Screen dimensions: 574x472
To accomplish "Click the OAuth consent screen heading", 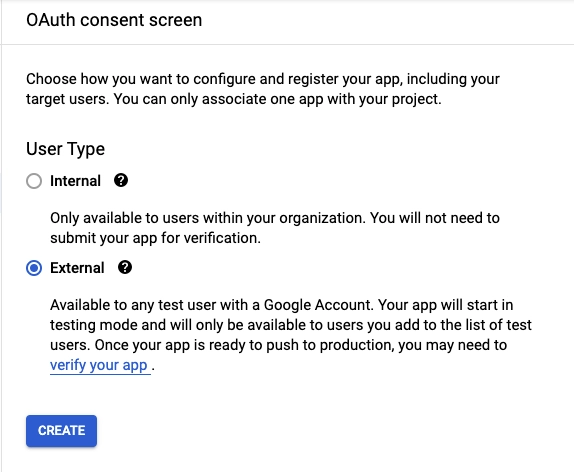I will [x=114, y=20].
